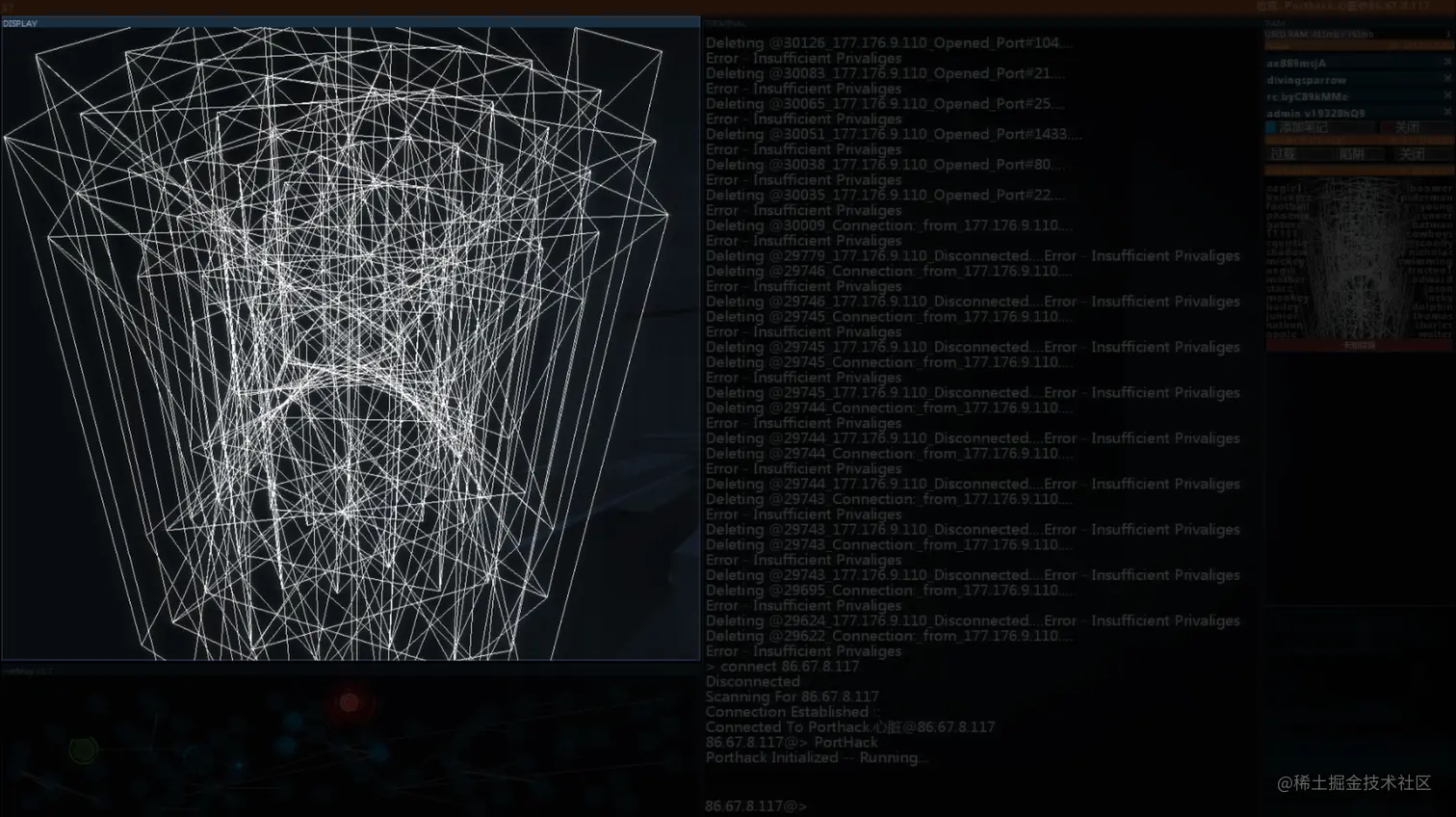Screen dimensions: 1456x817
Task: Click the 'Deleting @29779' Disconnected line
Action: tap(973, 255)
